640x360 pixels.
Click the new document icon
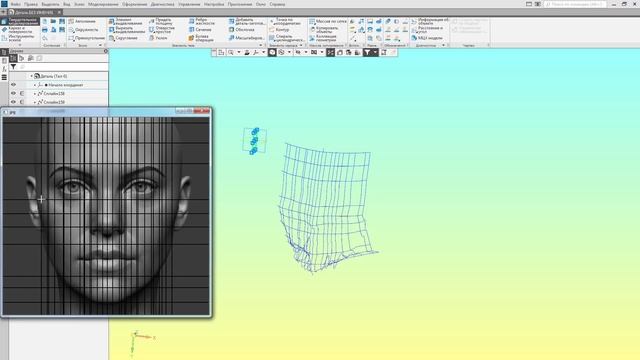(x=45, y=21)
